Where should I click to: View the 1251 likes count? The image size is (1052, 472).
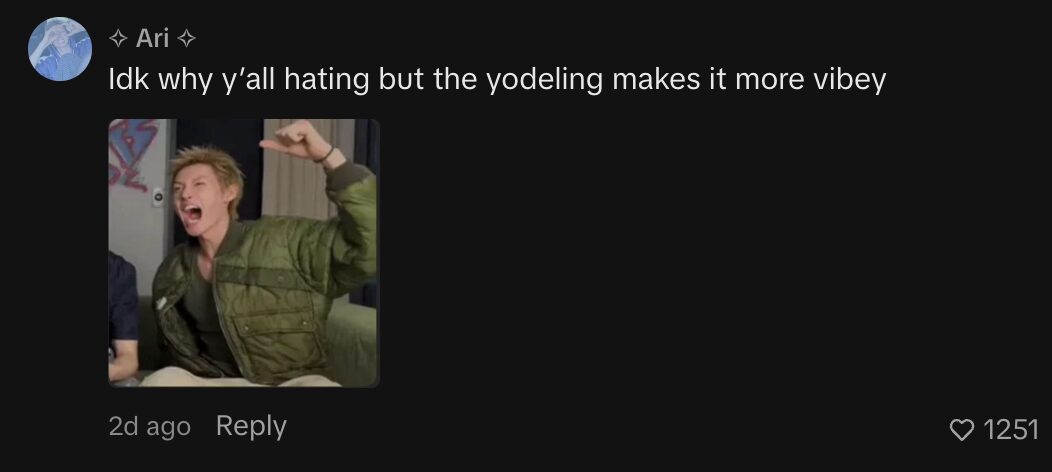1011,430
